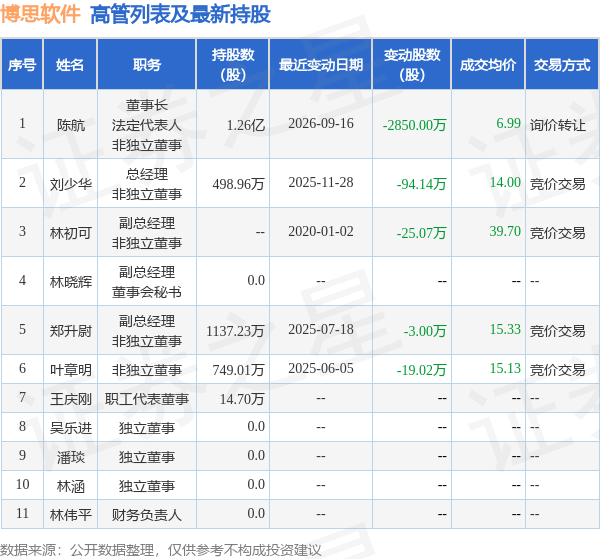Image resolution: width=600 pixels, height=559 pixels.
Task: Select the name 陈航 in row 1
Action: click(x=70, y=125)
